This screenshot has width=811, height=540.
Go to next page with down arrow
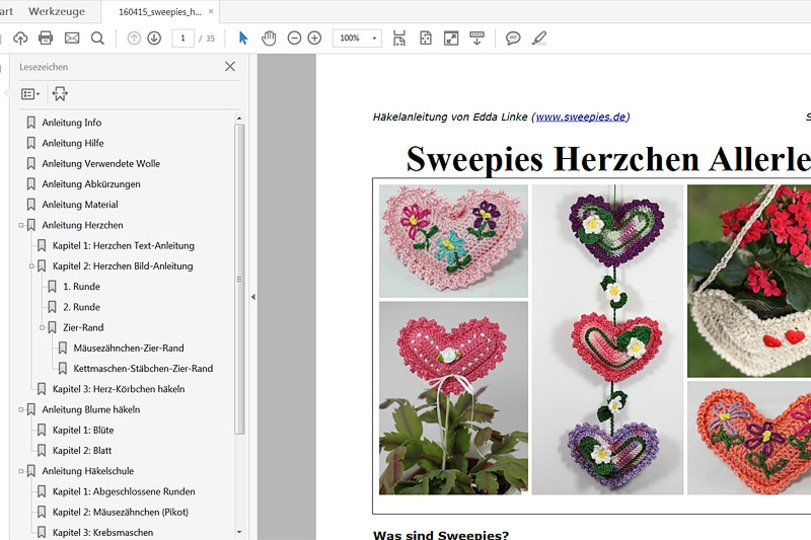(154, 38)
